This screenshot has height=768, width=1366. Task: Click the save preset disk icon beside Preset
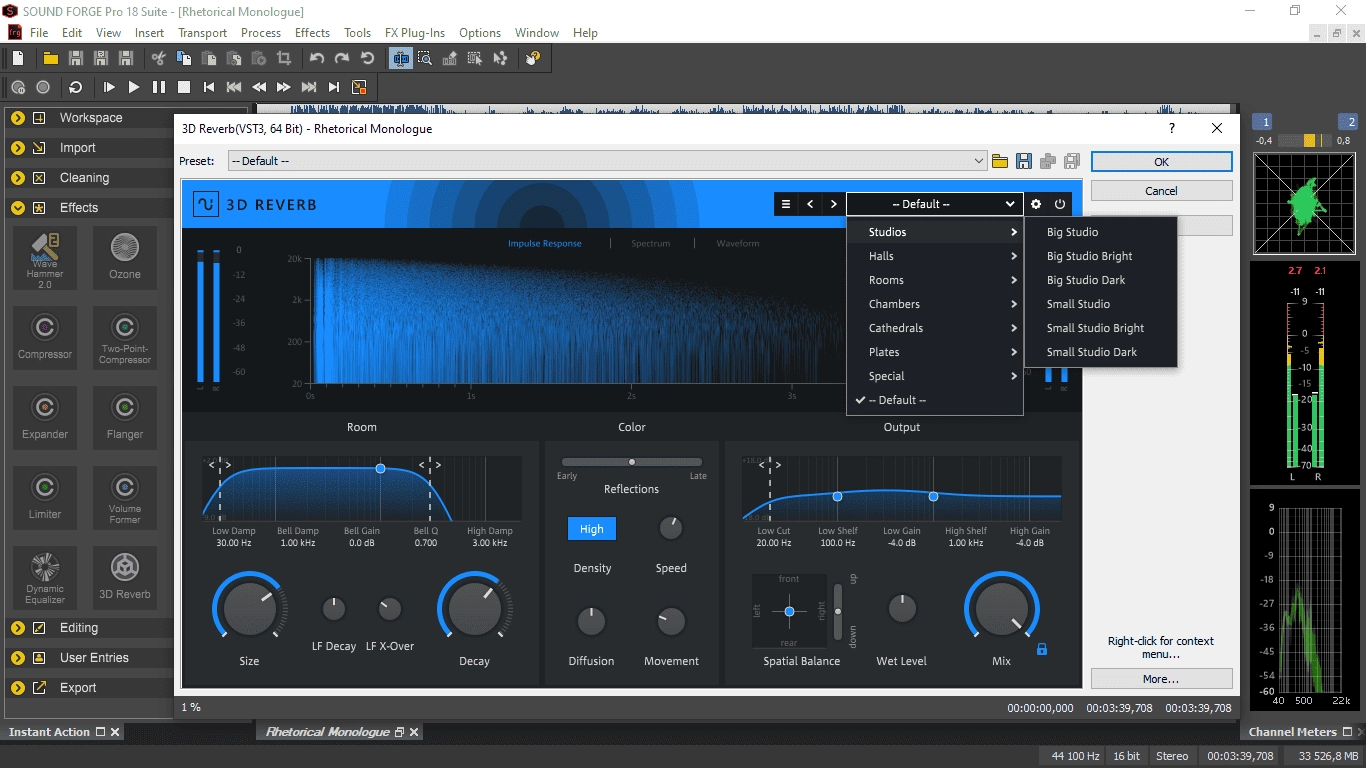1023,161
